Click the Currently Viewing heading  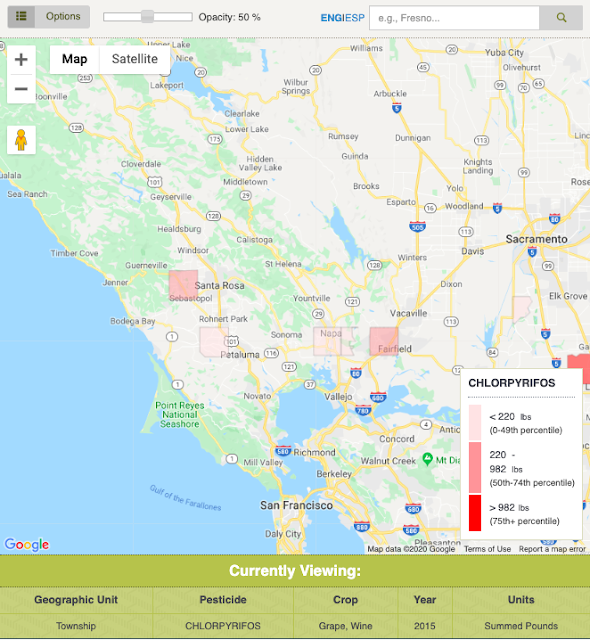point(295,571)
